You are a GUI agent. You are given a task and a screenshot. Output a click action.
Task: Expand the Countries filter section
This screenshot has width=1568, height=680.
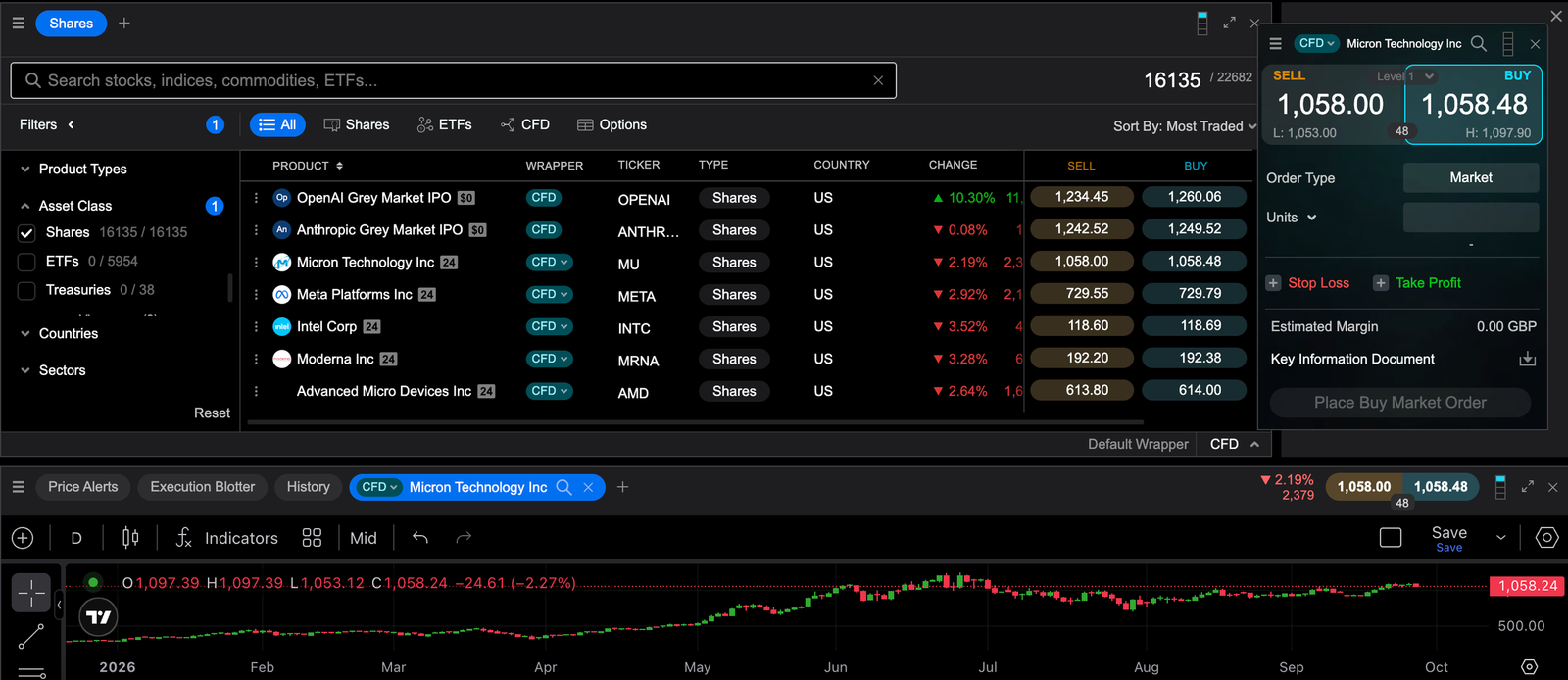pos(59,333)
